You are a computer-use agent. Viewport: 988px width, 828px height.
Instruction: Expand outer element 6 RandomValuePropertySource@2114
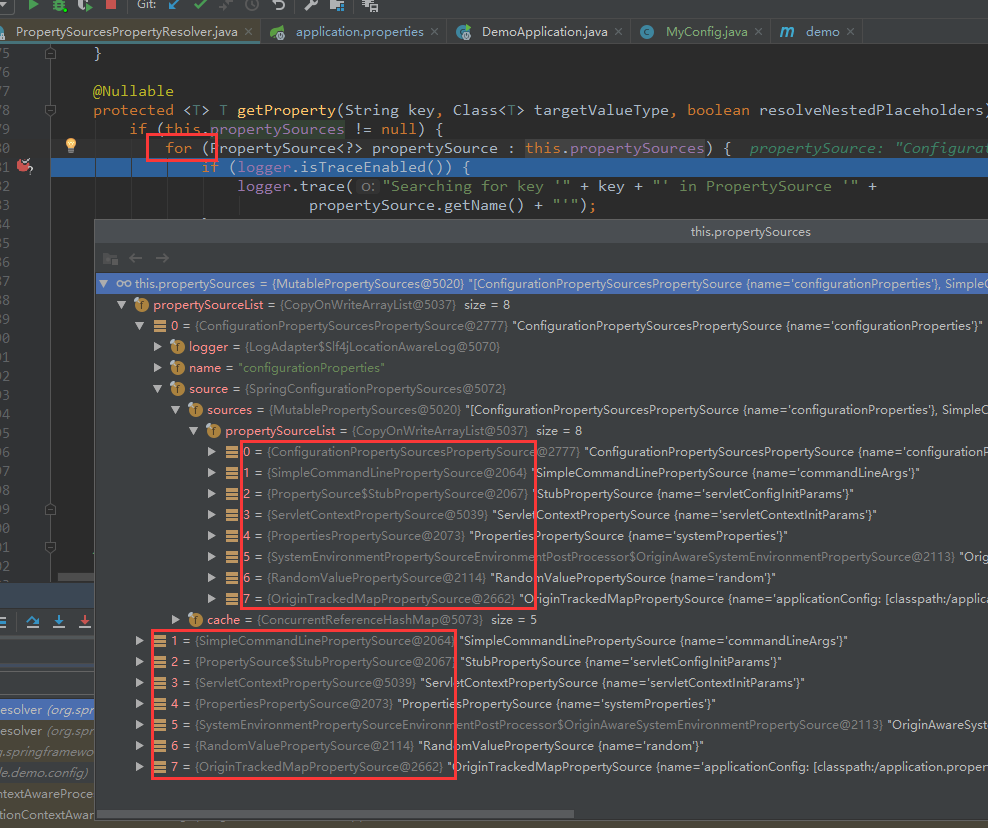[140, 745]
